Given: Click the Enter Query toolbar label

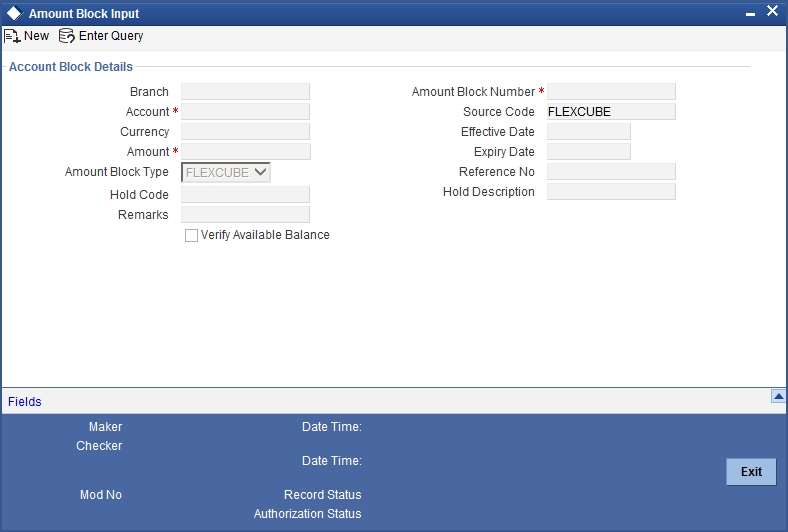Looking at the screenshot, I should [x=111, y=36].
